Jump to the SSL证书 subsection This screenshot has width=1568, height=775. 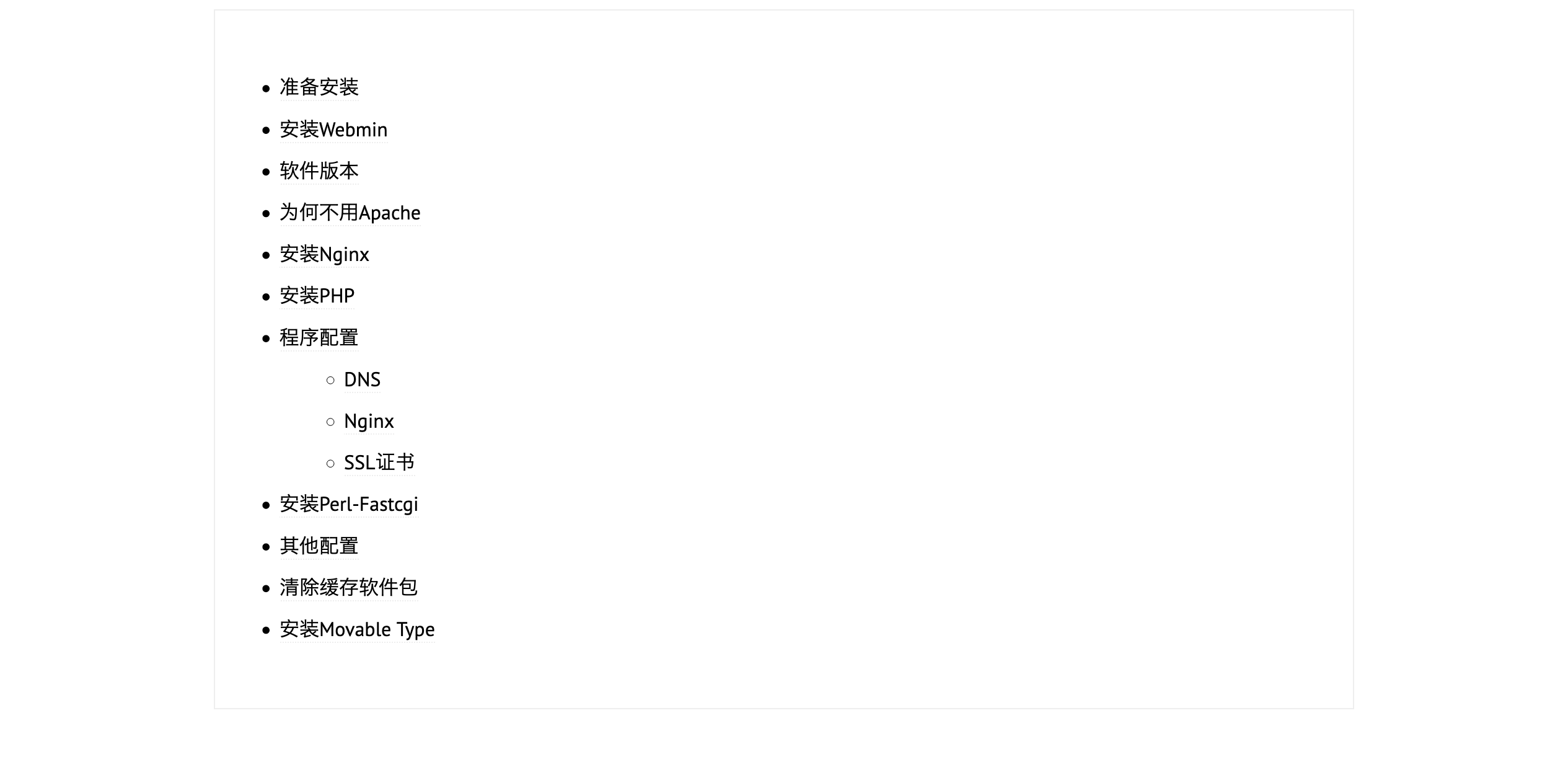379,463
